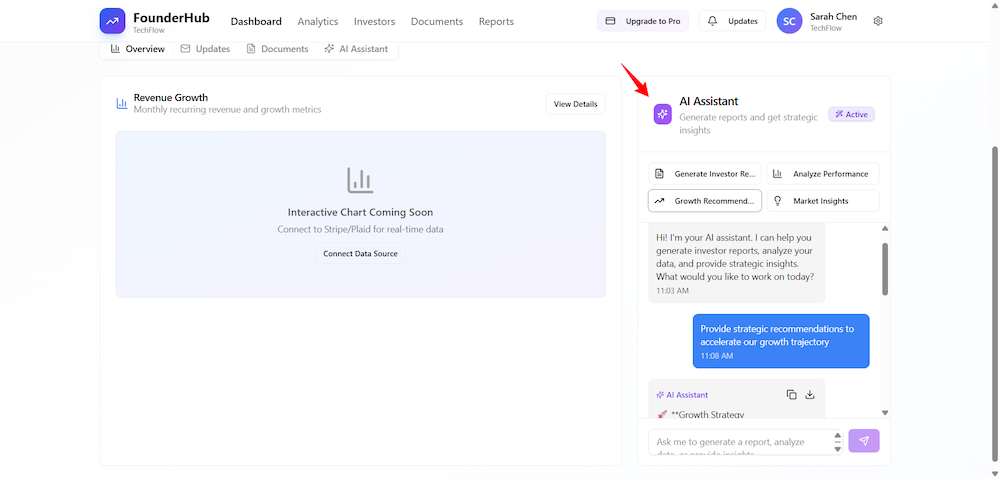The image size is (1000, 479).
Task: Click the purple AI Assistant sparkle icon
Action: coord(663,115)
